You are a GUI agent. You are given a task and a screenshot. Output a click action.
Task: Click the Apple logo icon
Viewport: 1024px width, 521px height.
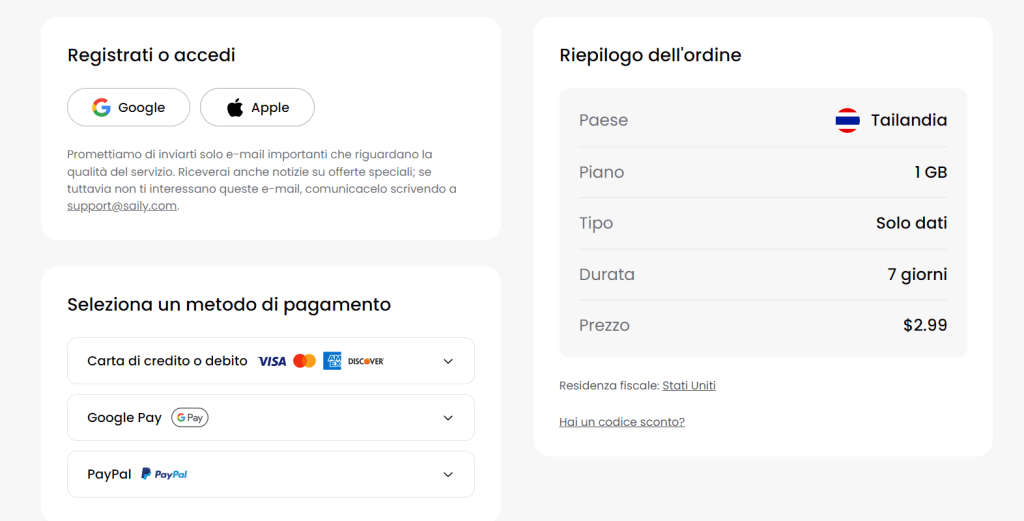pyautogui.click(x=235, y=108)
